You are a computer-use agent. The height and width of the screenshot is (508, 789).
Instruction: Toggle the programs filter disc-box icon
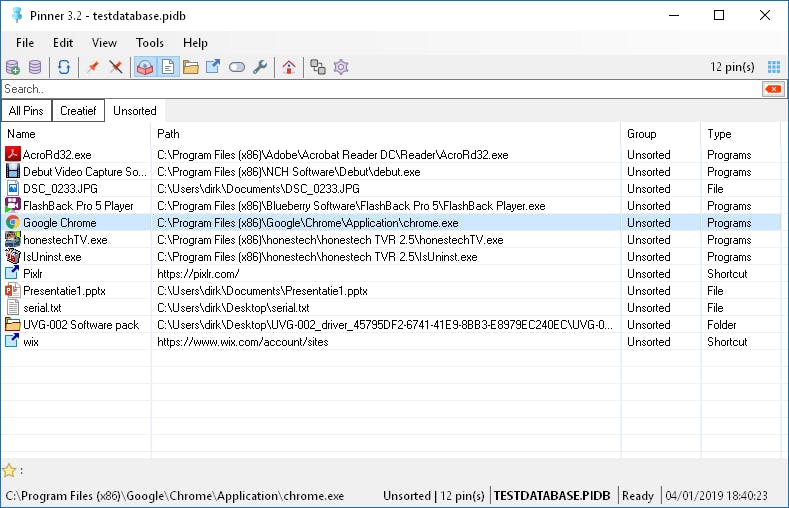pyautogui.click(x=145, y=67)
